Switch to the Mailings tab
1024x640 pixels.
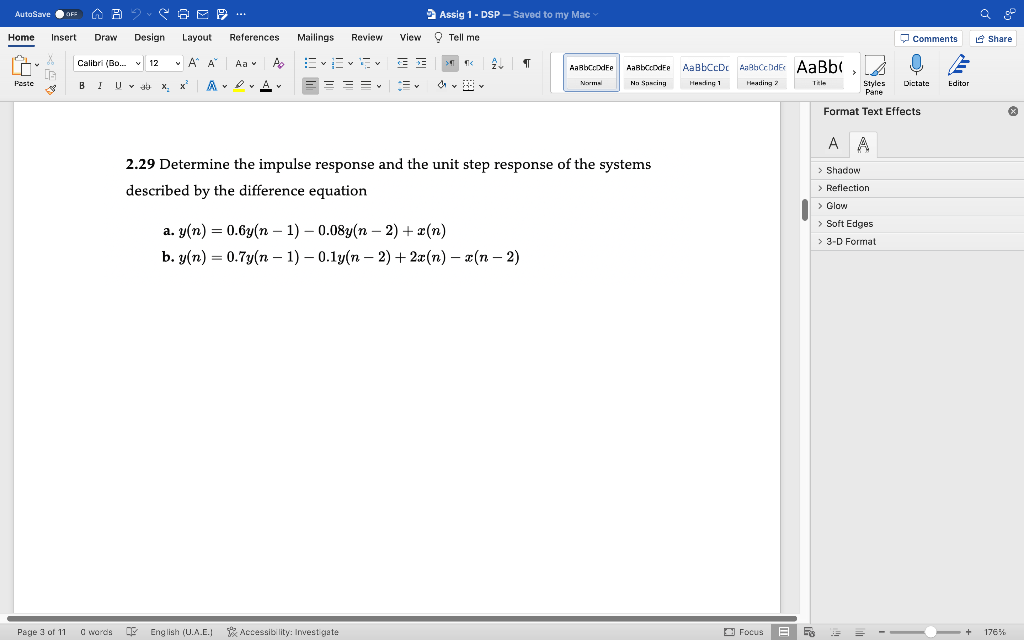click(315, 37)
